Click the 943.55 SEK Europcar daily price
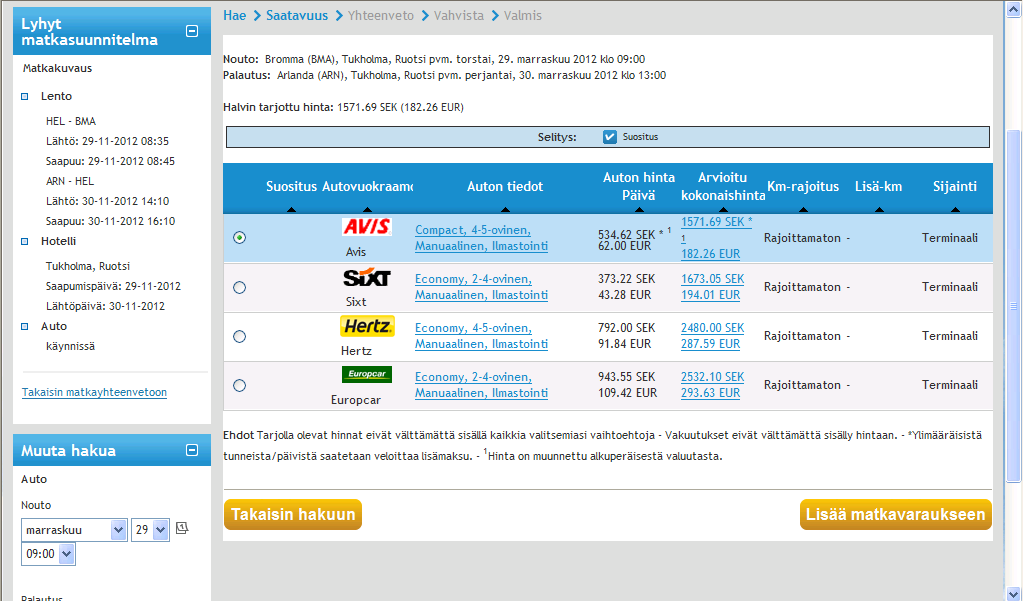This screenshot has height=601, width=1024. [626, 377]
